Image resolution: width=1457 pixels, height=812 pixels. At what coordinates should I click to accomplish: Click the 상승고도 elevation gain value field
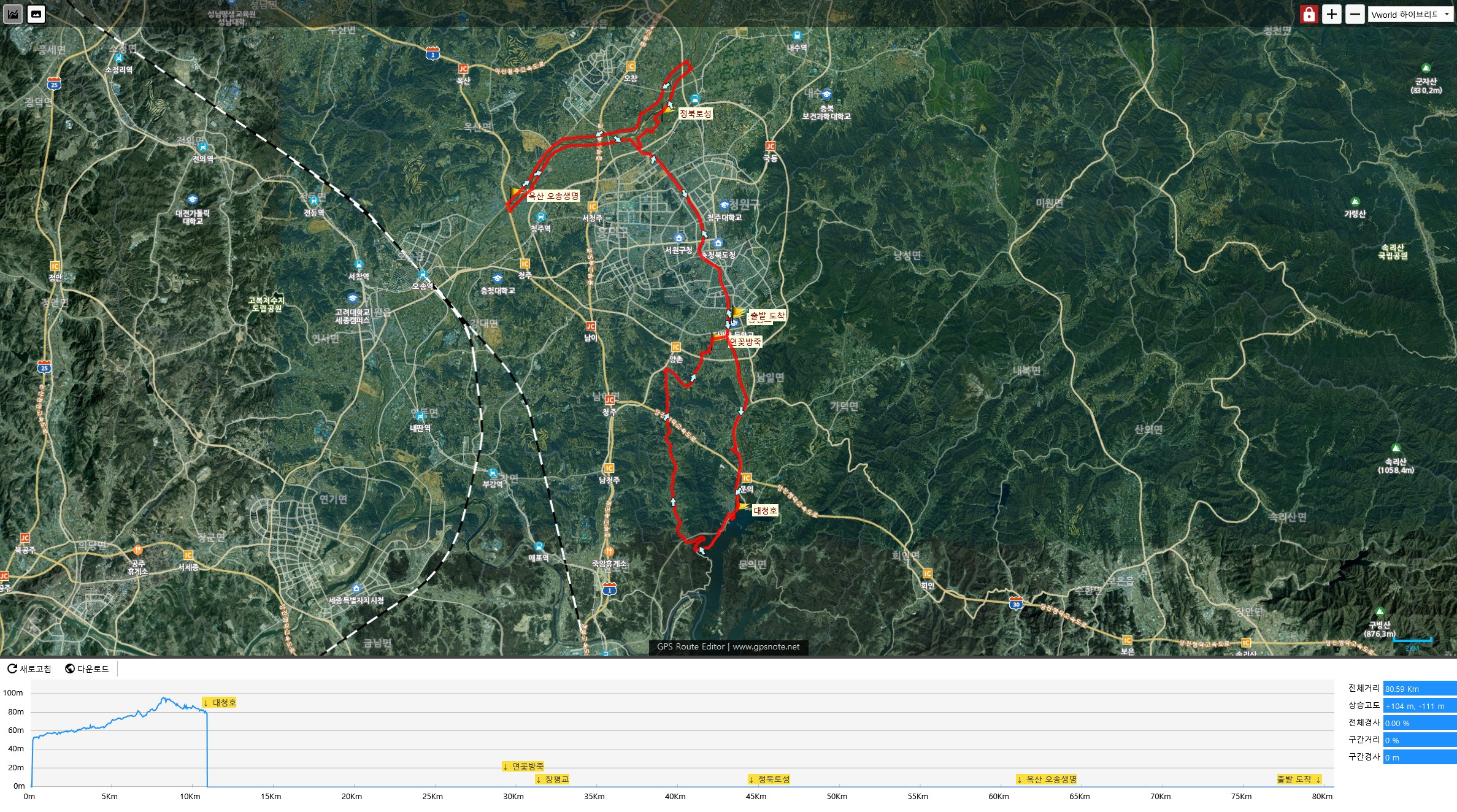point(1419,706)
